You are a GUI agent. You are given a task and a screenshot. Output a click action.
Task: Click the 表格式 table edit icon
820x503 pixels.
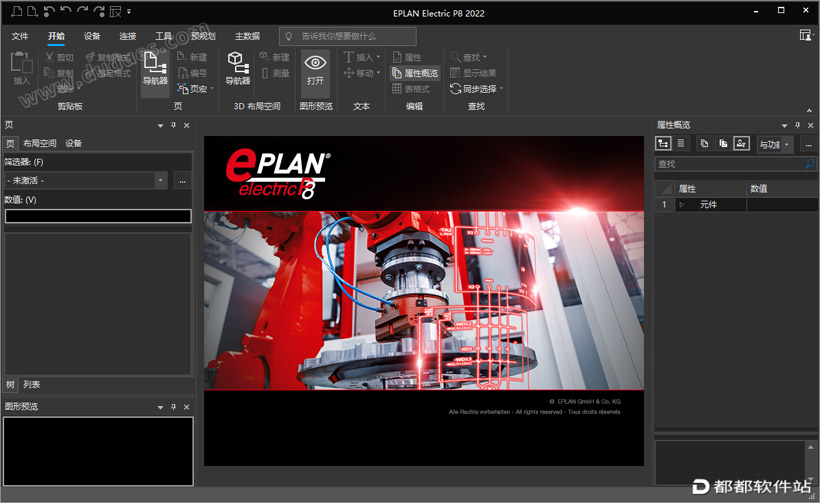397,88
